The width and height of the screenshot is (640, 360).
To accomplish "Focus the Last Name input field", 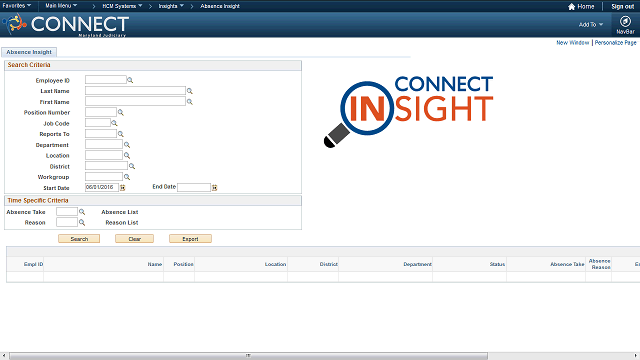I will tap(135, 91).
